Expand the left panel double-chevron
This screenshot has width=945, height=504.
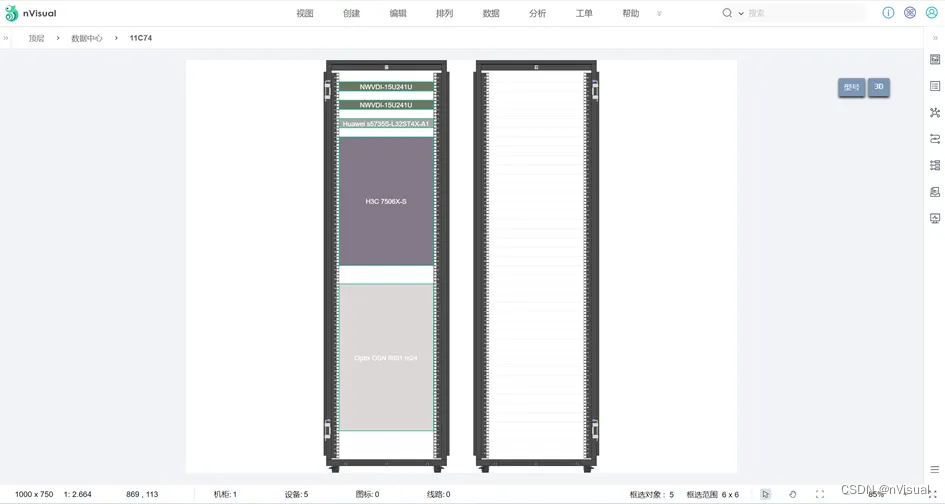6,38
